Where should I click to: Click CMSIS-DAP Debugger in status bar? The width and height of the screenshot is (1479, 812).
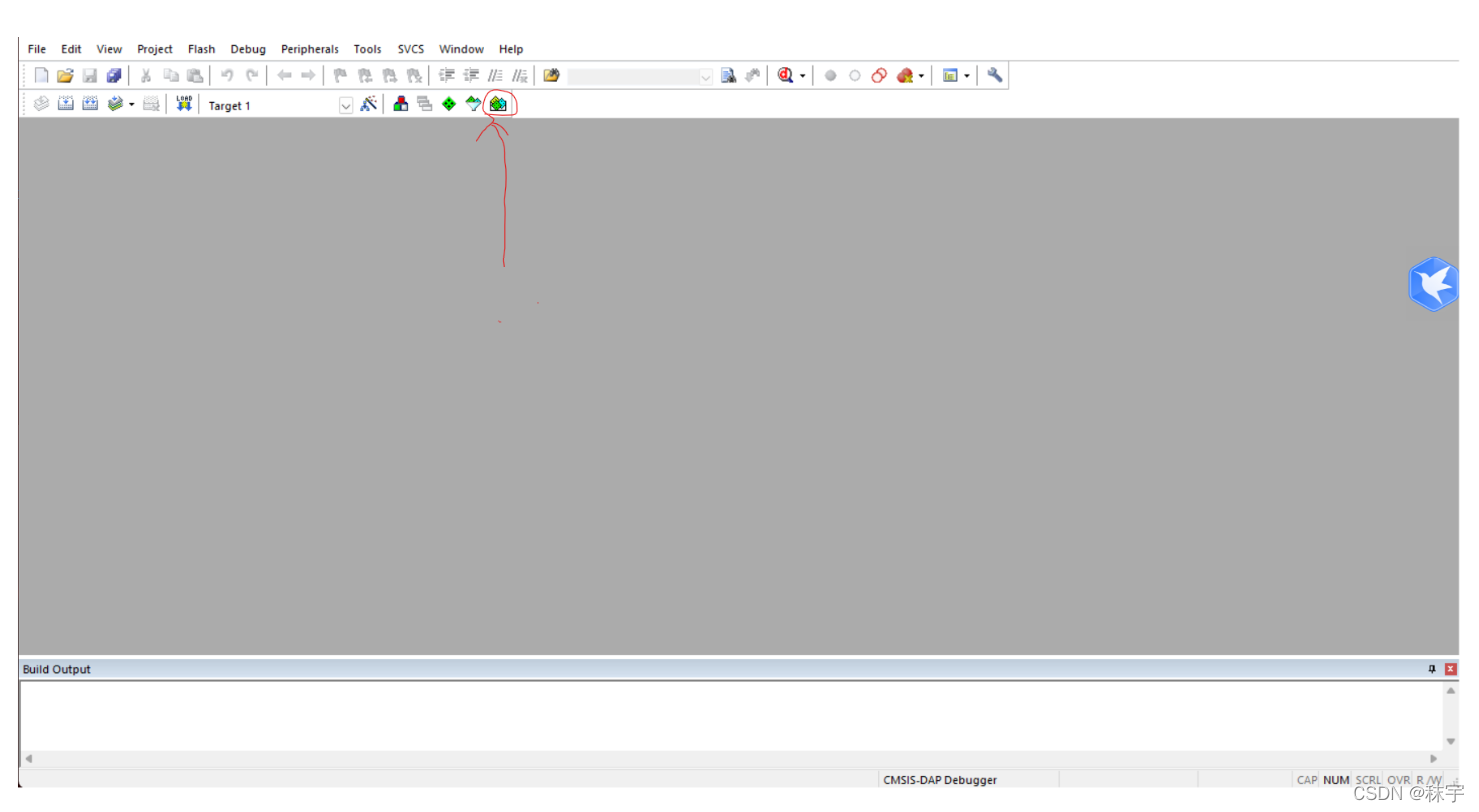[x=940, y=780]
